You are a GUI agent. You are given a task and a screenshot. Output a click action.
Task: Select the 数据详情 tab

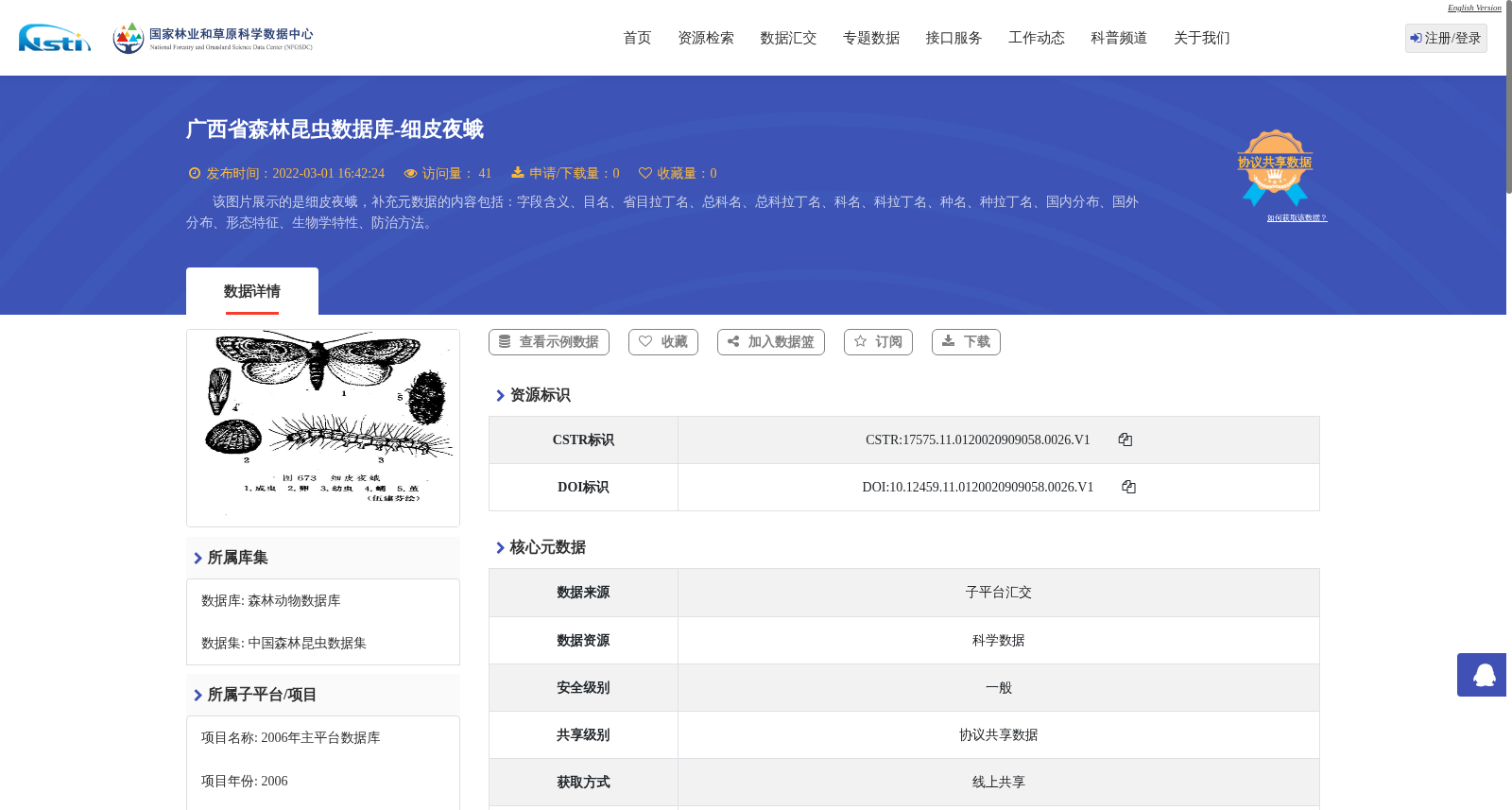252,291
